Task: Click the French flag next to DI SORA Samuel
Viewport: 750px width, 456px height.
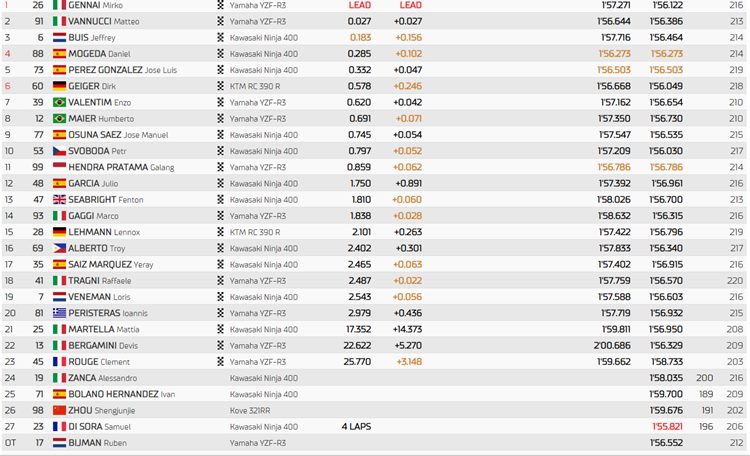Action: tap(59, 427)
